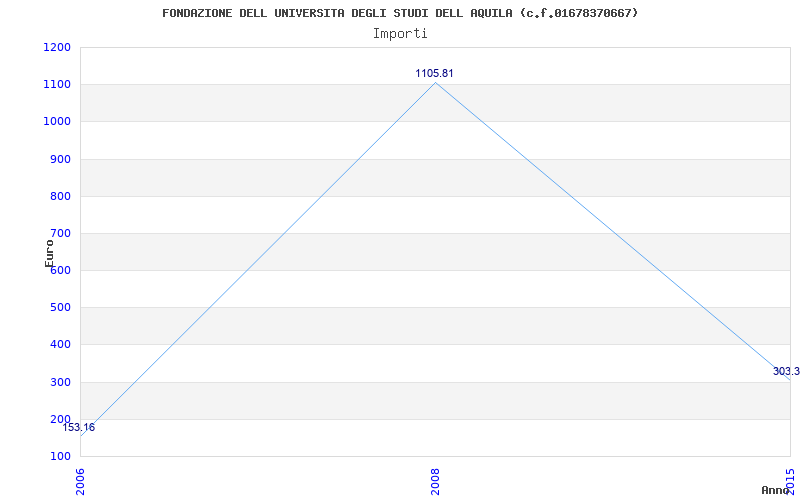Click the 2008 x-axis year label
Viewport: 800px width, 500px height.
point(435,481)
